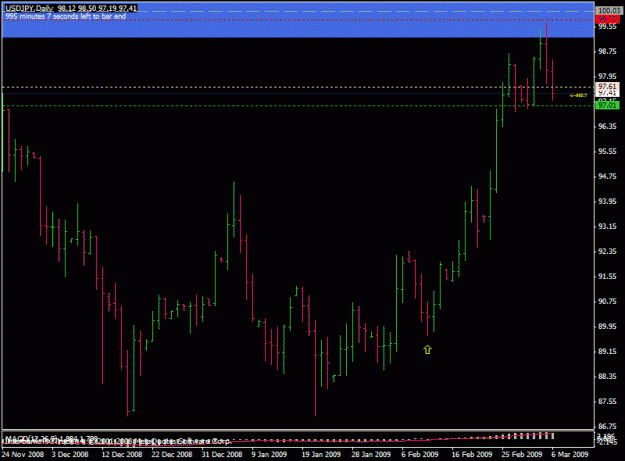
Task: Click the 31 Dec 2008 date label
Action: (222, 454)
